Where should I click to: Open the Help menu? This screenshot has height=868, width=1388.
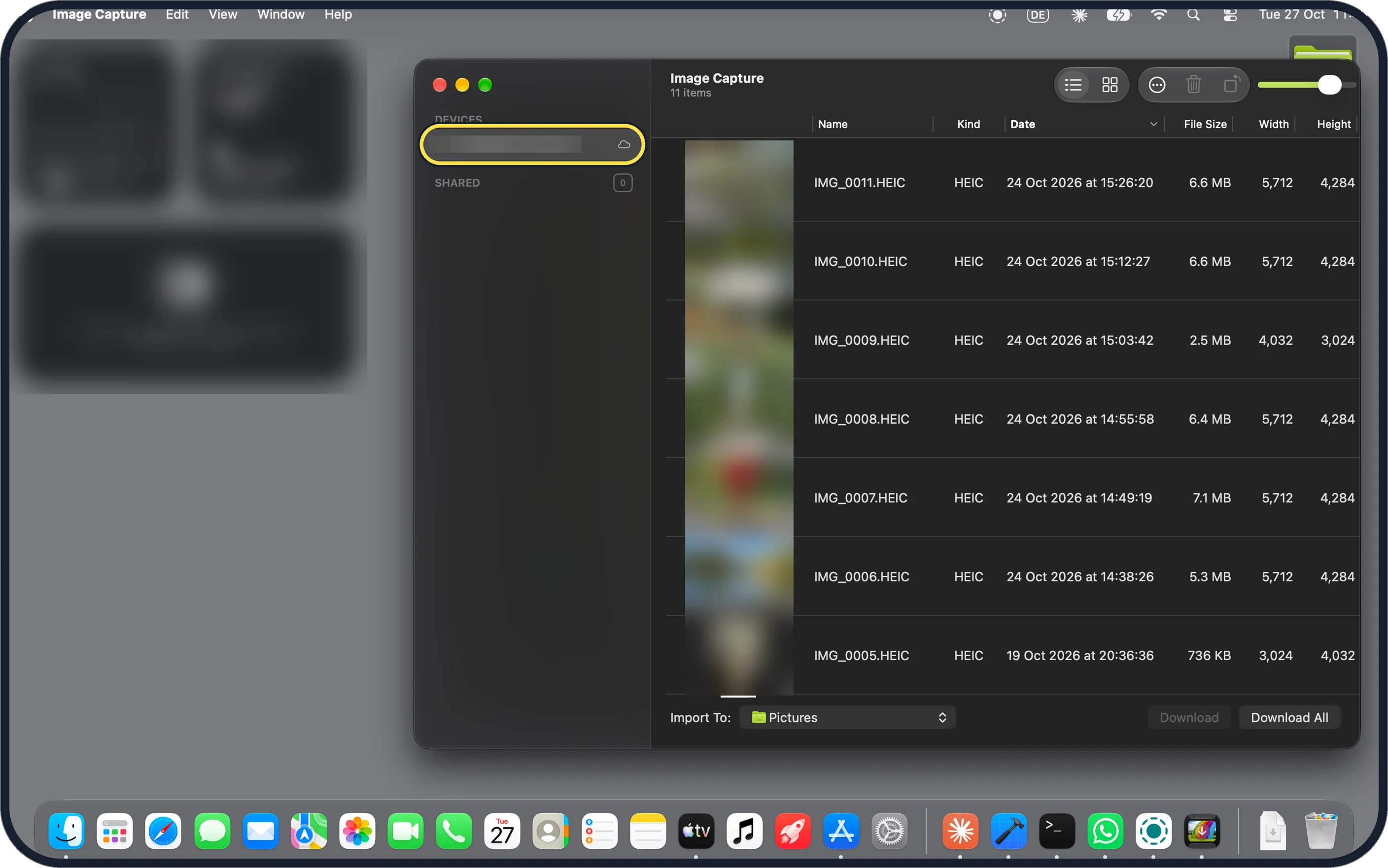[x=338, y=14]
